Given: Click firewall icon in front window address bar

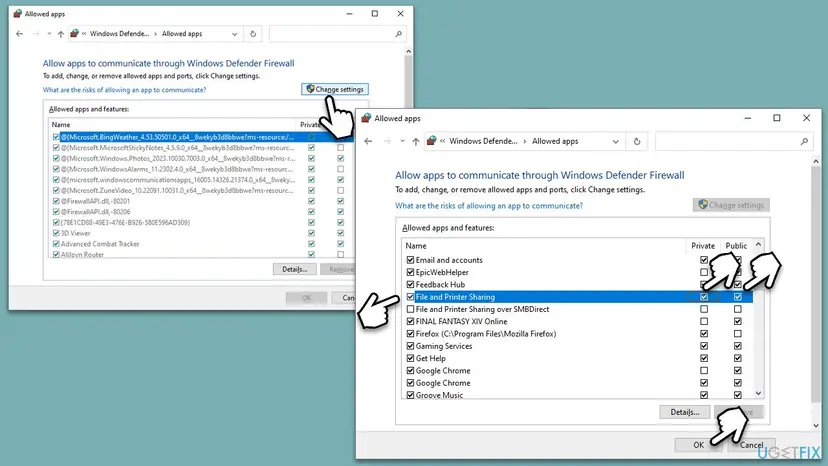Looking at the screenshot, I should [431, 141].
